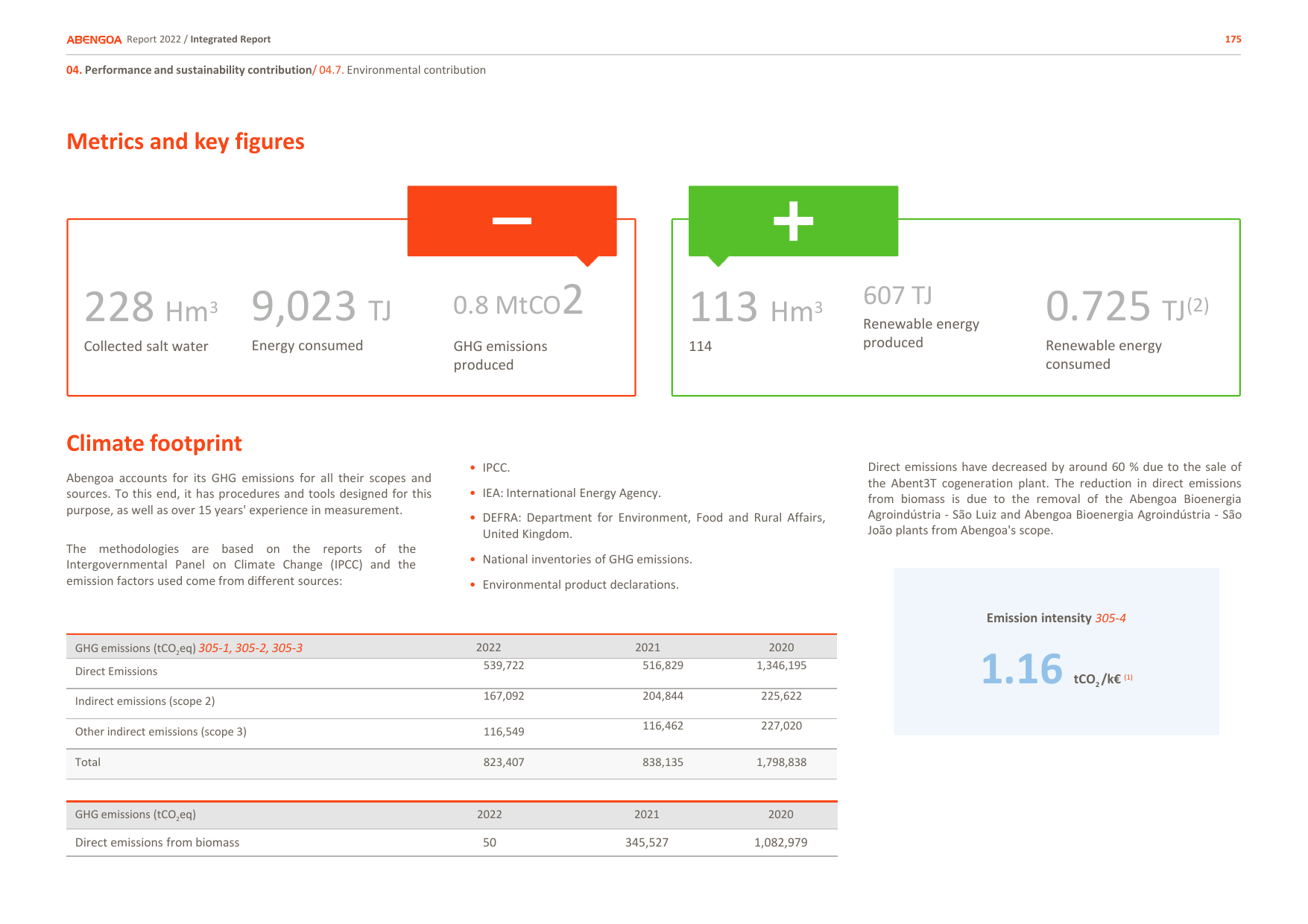1308x924 pixels.
Task: Click the '0.725 TJ' renewable energy consumed figure
Action: 1127,306
